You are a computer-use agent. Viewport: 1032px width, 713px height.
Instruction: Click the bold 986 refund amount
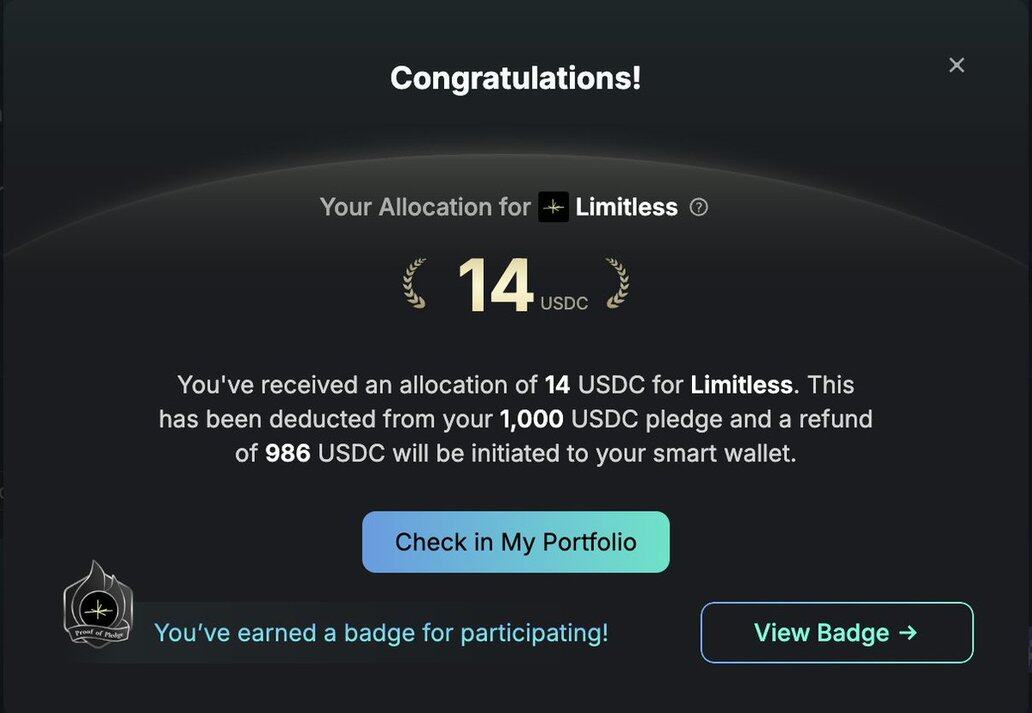288,453
